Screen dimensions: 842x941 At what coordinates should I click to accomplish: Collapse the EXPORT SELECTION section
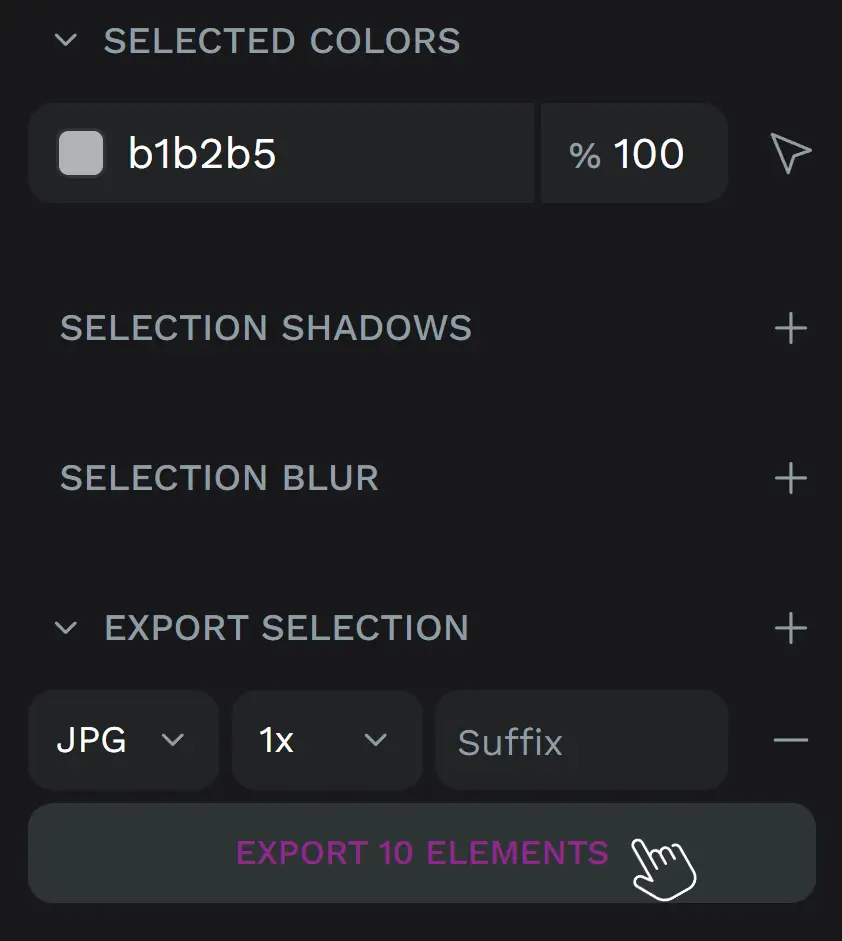click(x=66, y=628)
